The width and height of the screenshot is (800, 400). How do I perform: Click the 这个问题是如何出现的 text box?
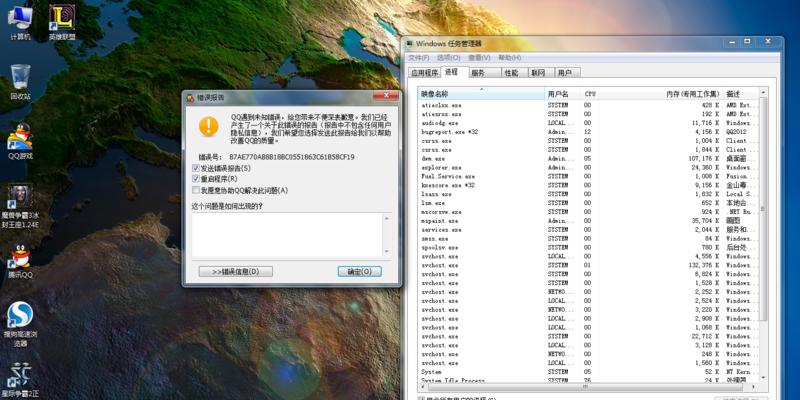pyautogui.click(x=287, y=235)
